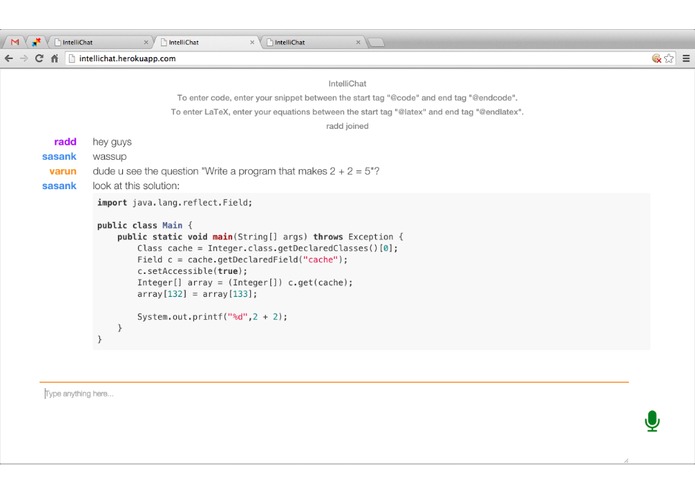Click the message 'hey guys'
The image size is (695, 494).
pos(112,142)
